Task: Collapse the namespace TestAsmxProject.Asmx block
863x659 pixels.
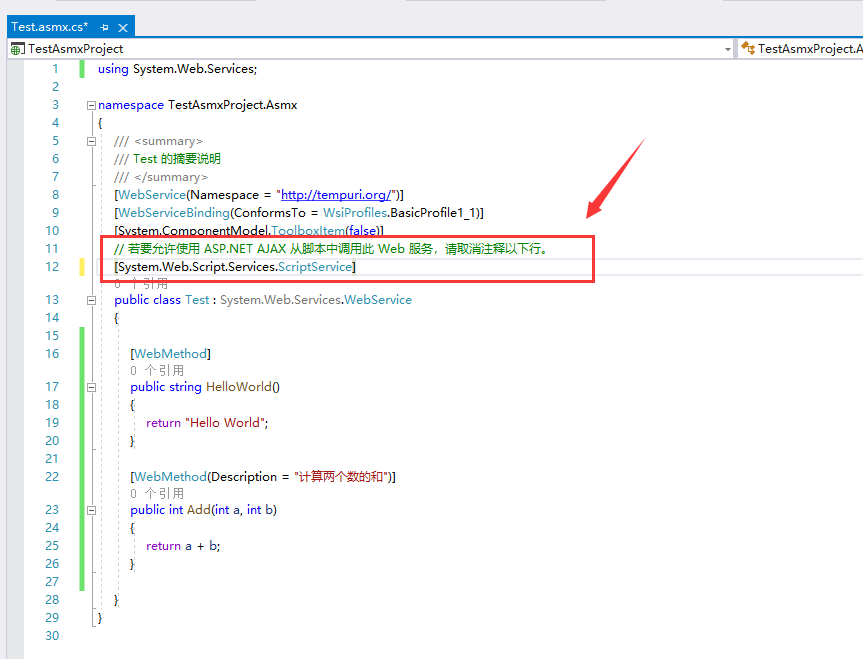Action: 91,105
